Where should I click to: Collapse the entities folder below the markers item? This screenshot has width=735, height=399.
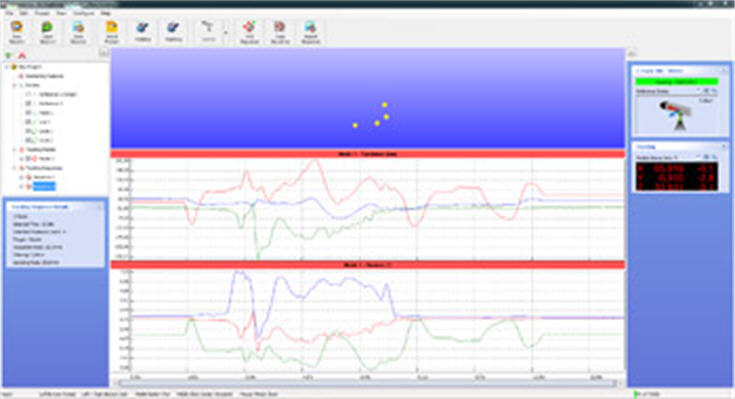point(15,85)
